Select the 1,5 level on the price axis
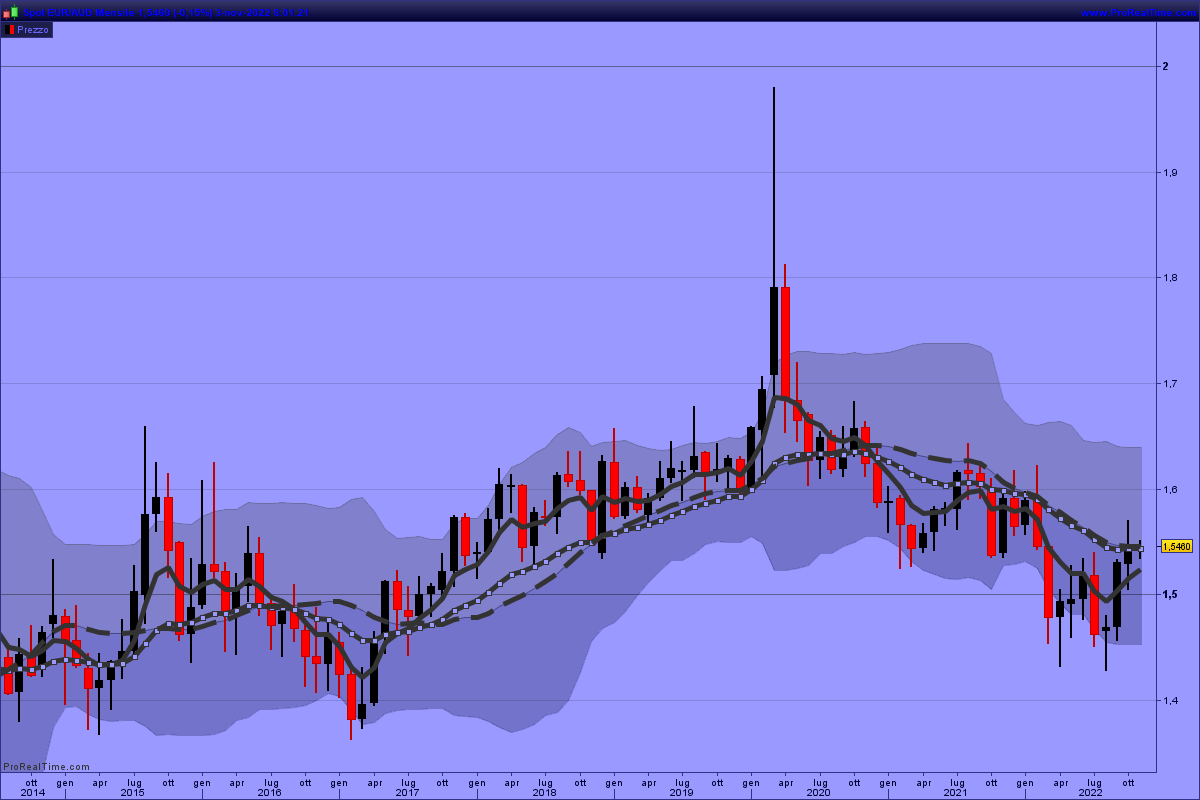 pos(1169,595)
